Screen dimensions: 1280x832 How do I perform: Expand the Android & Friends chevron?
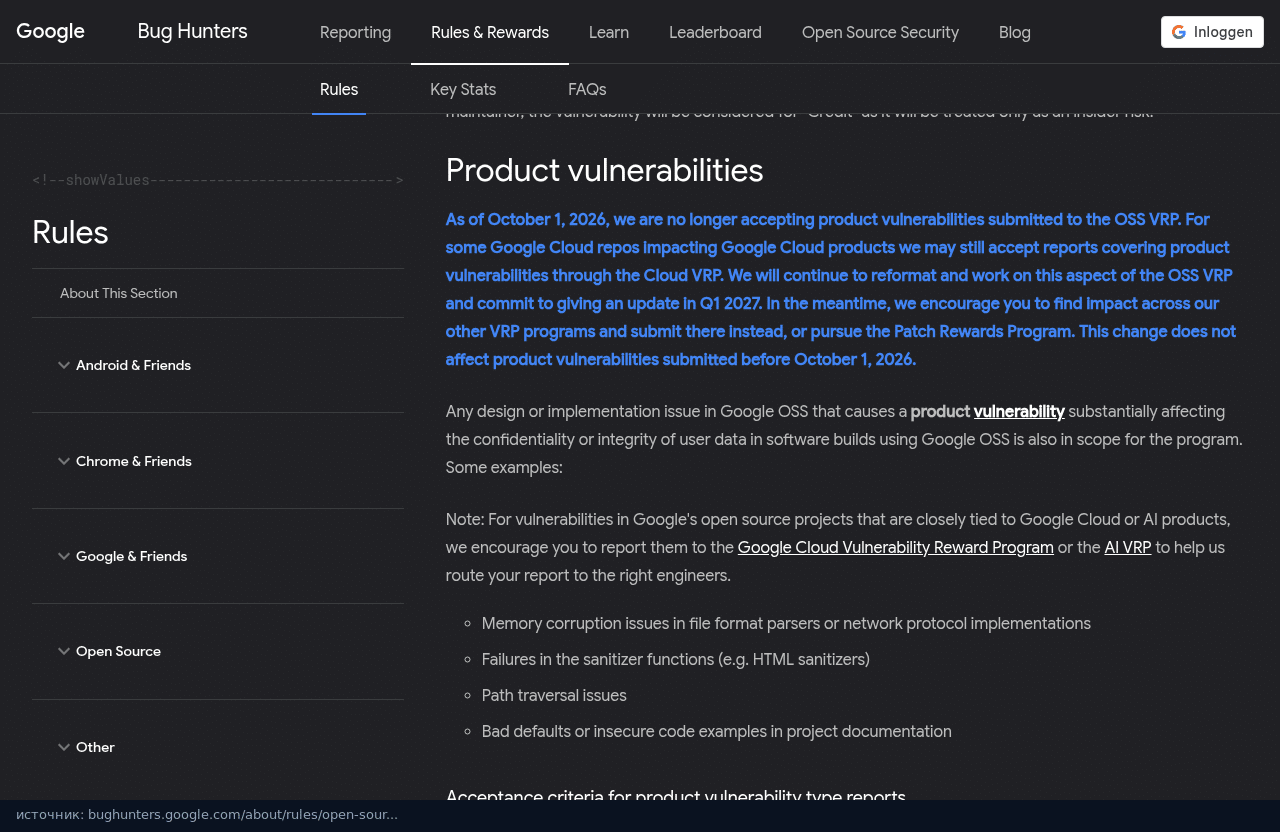(64, 365)
